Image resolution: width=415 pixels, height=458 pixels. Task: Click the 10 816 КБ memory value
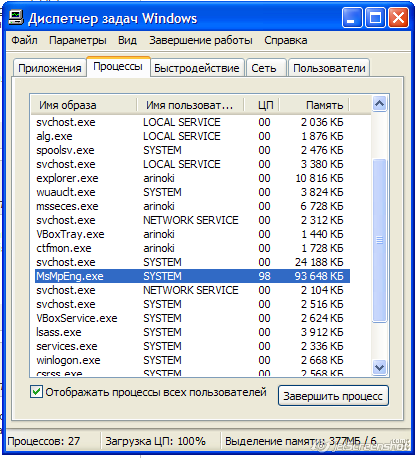click(x=319, y=178)
